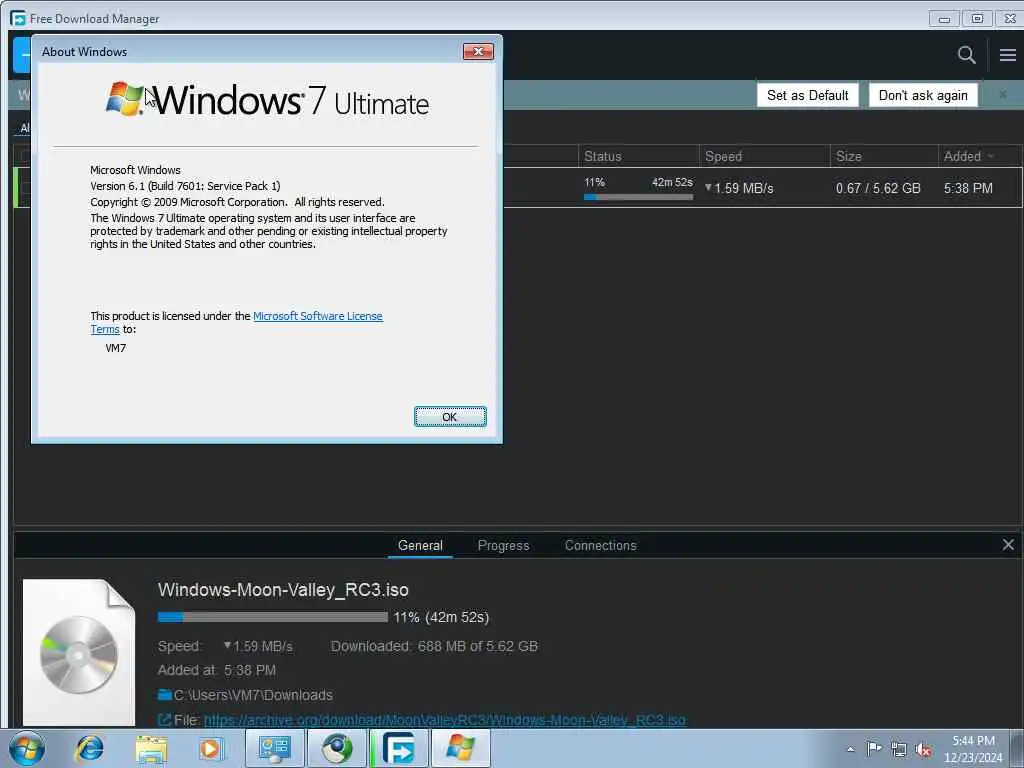This screenshot has height=768, width=1024.
Task: Sort downloads by the Status column
Action: 639,156
